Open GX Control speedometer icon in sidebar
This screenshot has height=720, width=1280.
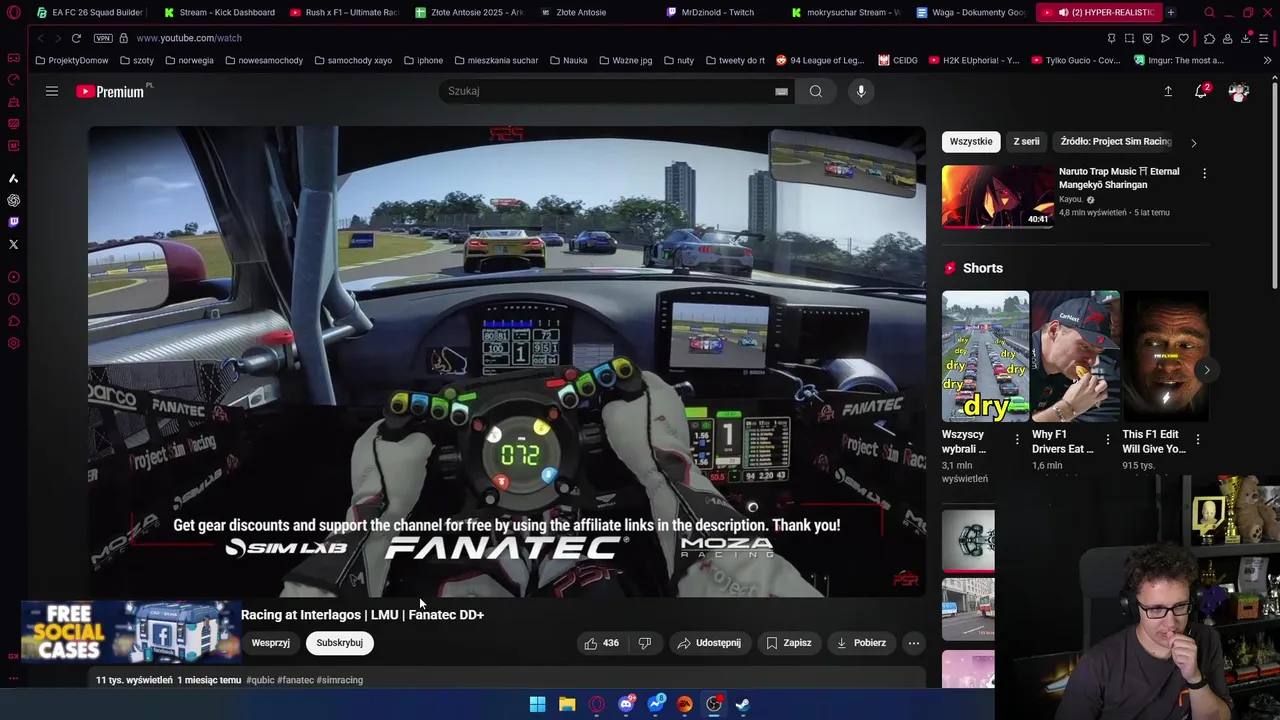click(13, 79)
